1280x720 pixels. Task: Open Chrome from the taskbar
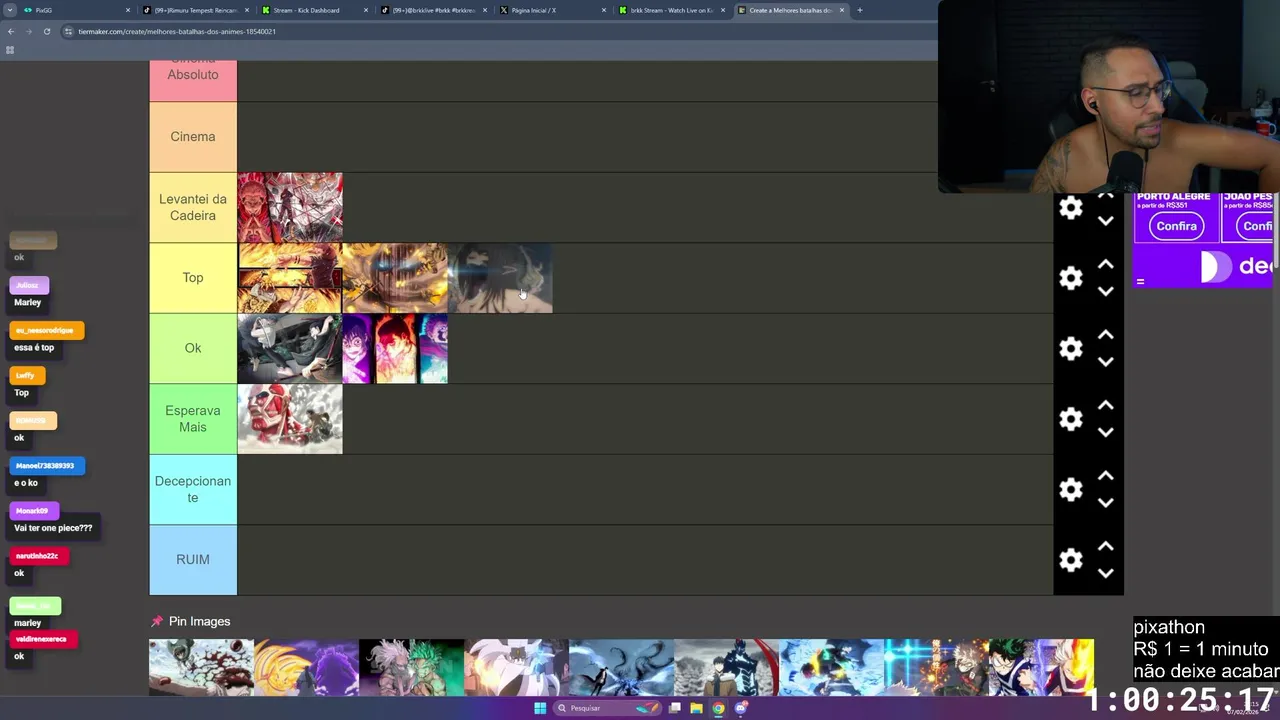(x=718, y=708)
